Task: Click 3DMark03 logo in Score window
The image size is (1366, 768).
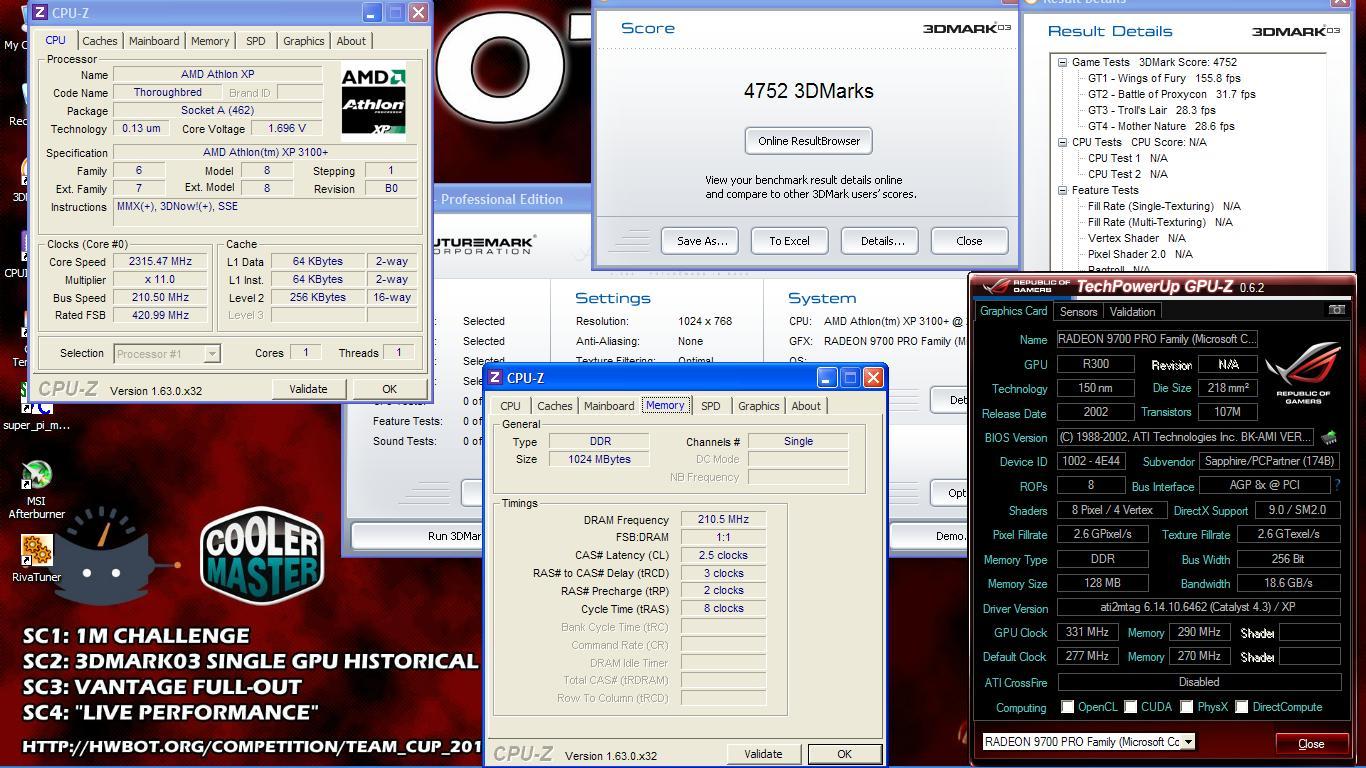Action: tap(966, 28)
